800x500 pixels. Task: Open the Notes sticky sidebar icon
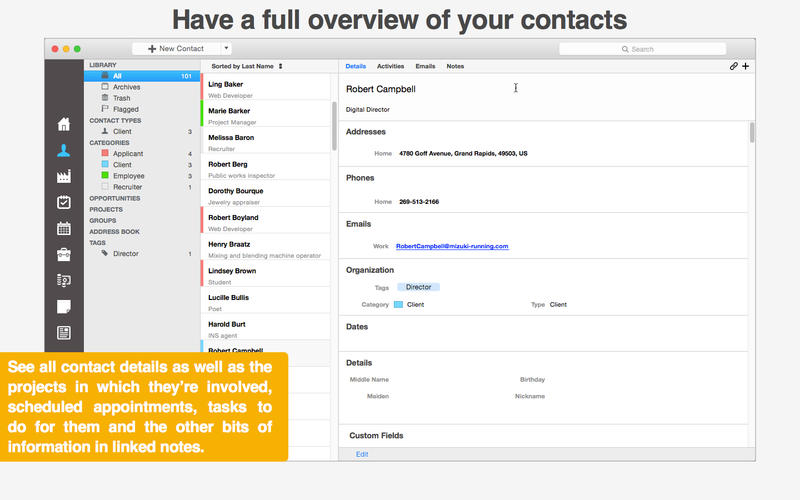click(64, 306)
